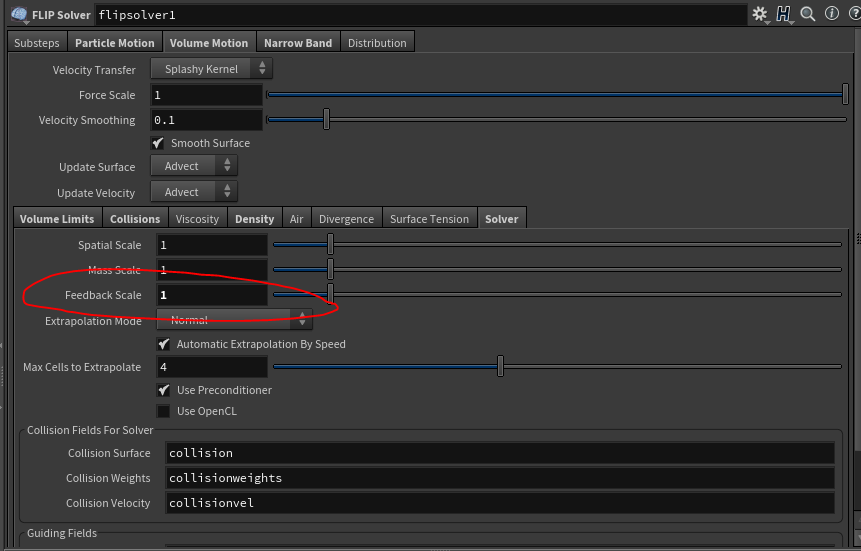This screenshot has width=861, height=551.
Task: Switch to the Particle Motion tab
Action: click(115, 43)
